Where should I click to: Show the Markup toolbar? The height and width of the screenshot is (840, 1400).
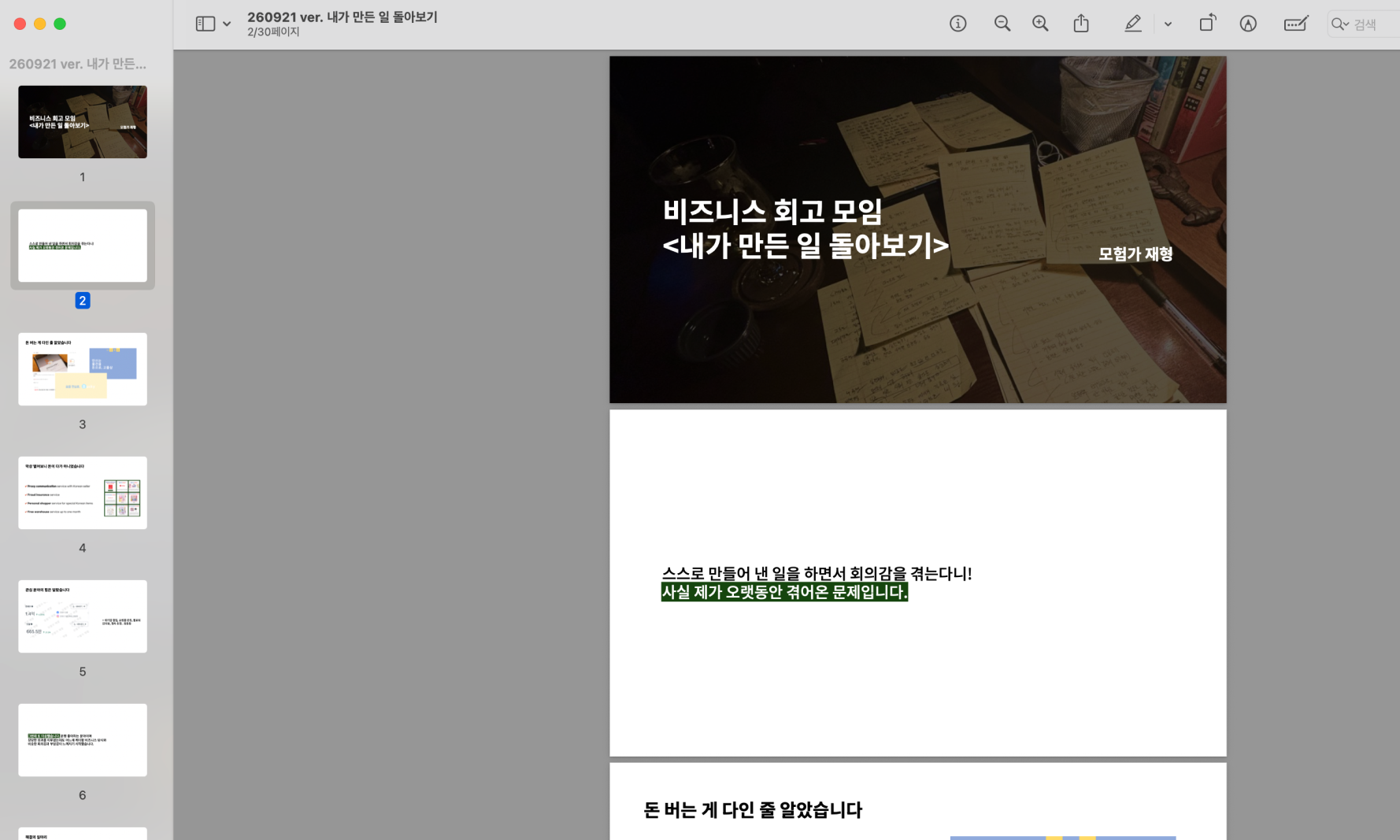[1248, 24]
